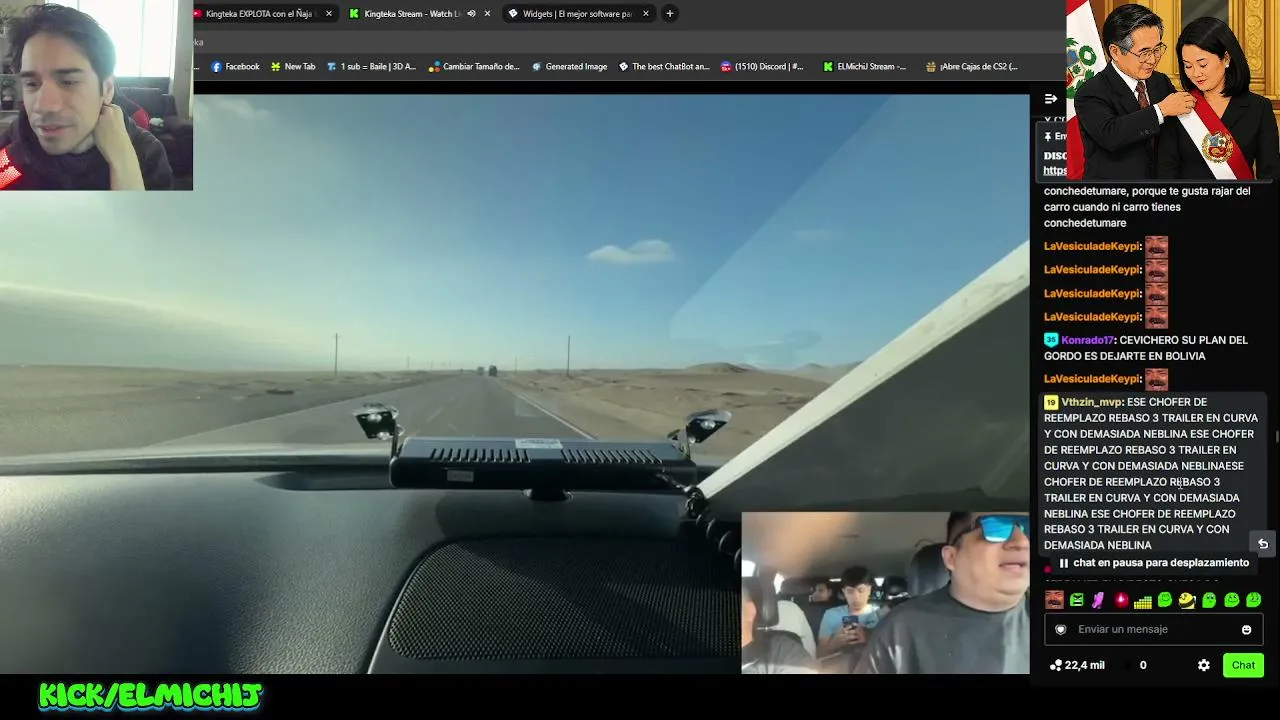Click the passenger camera inset on the stream
The height and width of the screenshot is (720, 1280).
pyautogui.click(x=885, y=593)
